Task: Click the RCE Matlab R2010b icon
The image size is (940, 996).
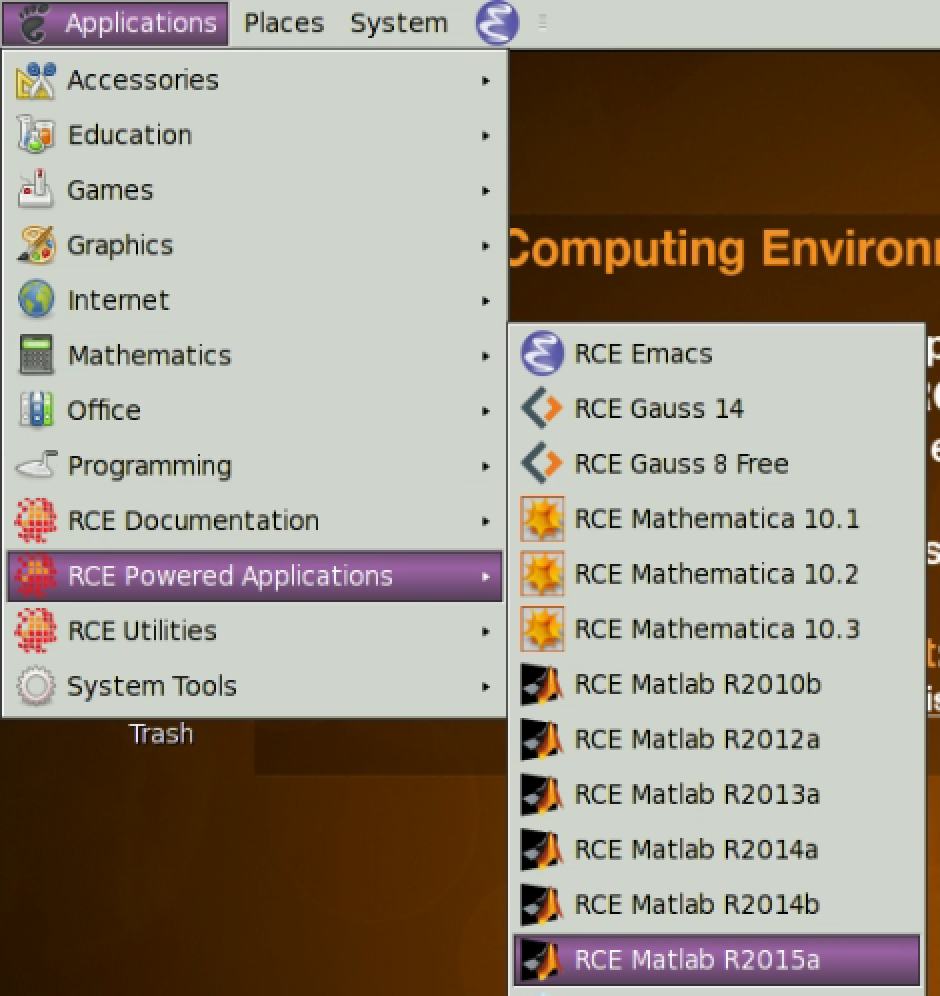Action: pos(542,684)
